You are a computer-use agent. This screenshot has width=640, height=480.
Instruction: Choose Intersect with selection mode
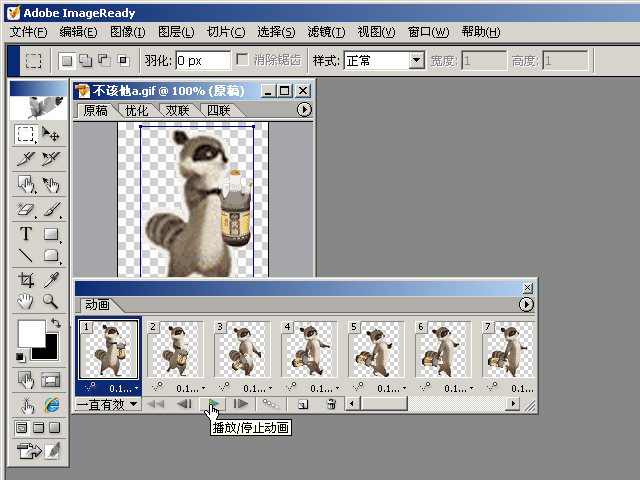click(123, 61)
